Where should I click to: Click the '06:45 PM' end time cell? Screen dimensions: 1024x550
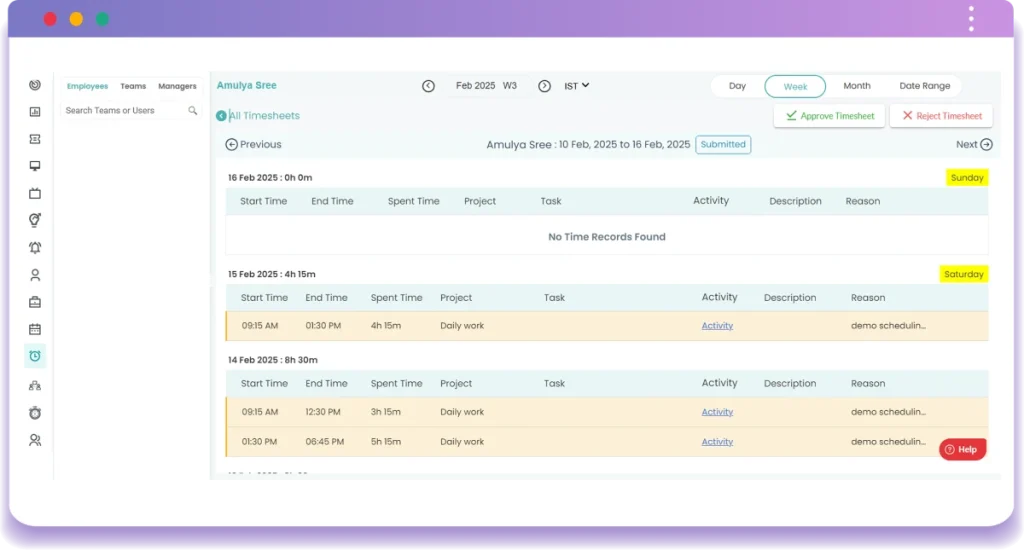tap(325, 442)
